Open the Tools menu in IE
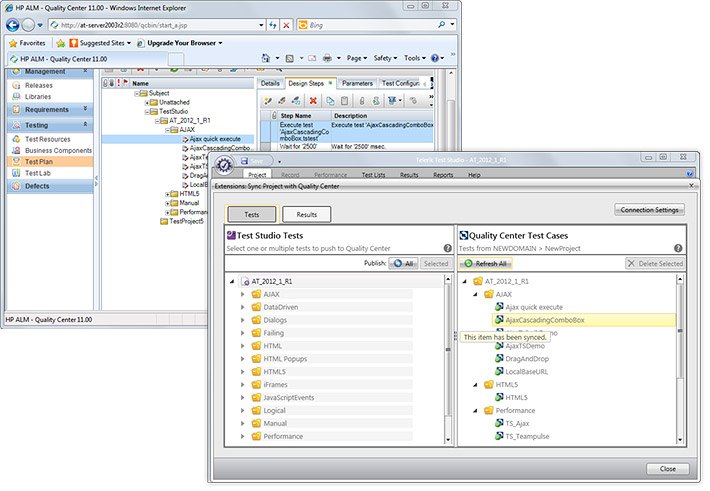Image resolution: width=710 pixels, height=491 pixels. click(x=415, y=58)
